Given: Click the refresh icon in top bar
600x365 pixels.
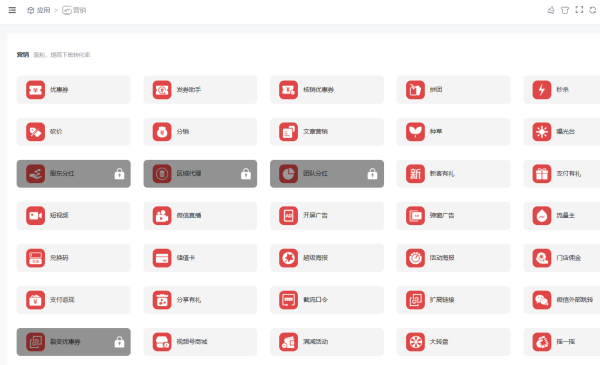Looking at the screenshot, I should coord(593,10).
